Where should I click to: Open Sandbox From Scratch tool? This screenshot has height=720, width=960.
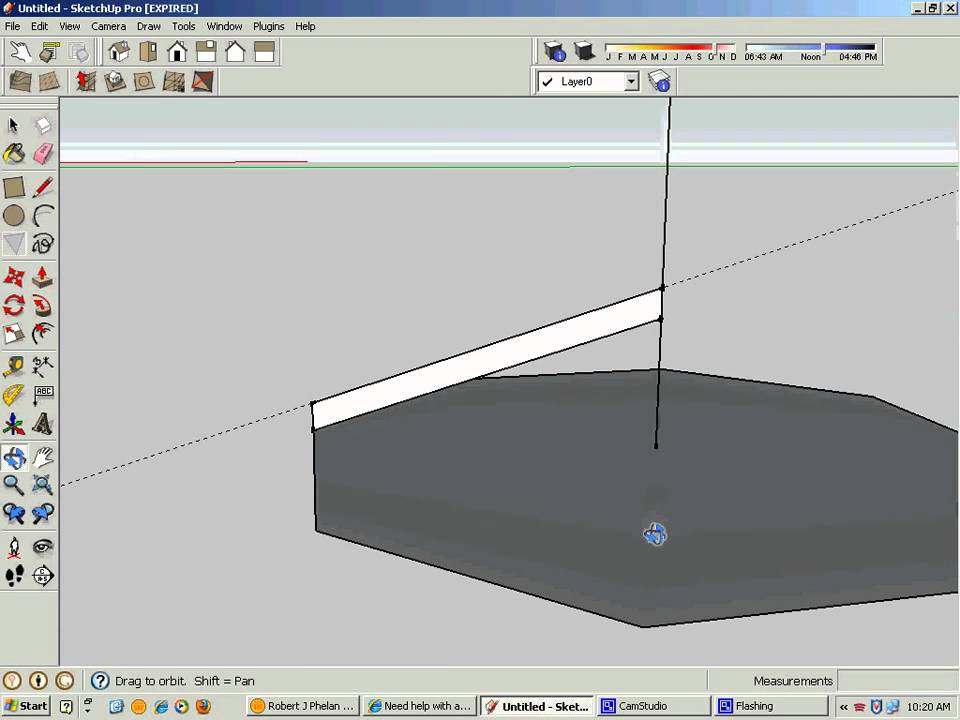tap(49, 81)
